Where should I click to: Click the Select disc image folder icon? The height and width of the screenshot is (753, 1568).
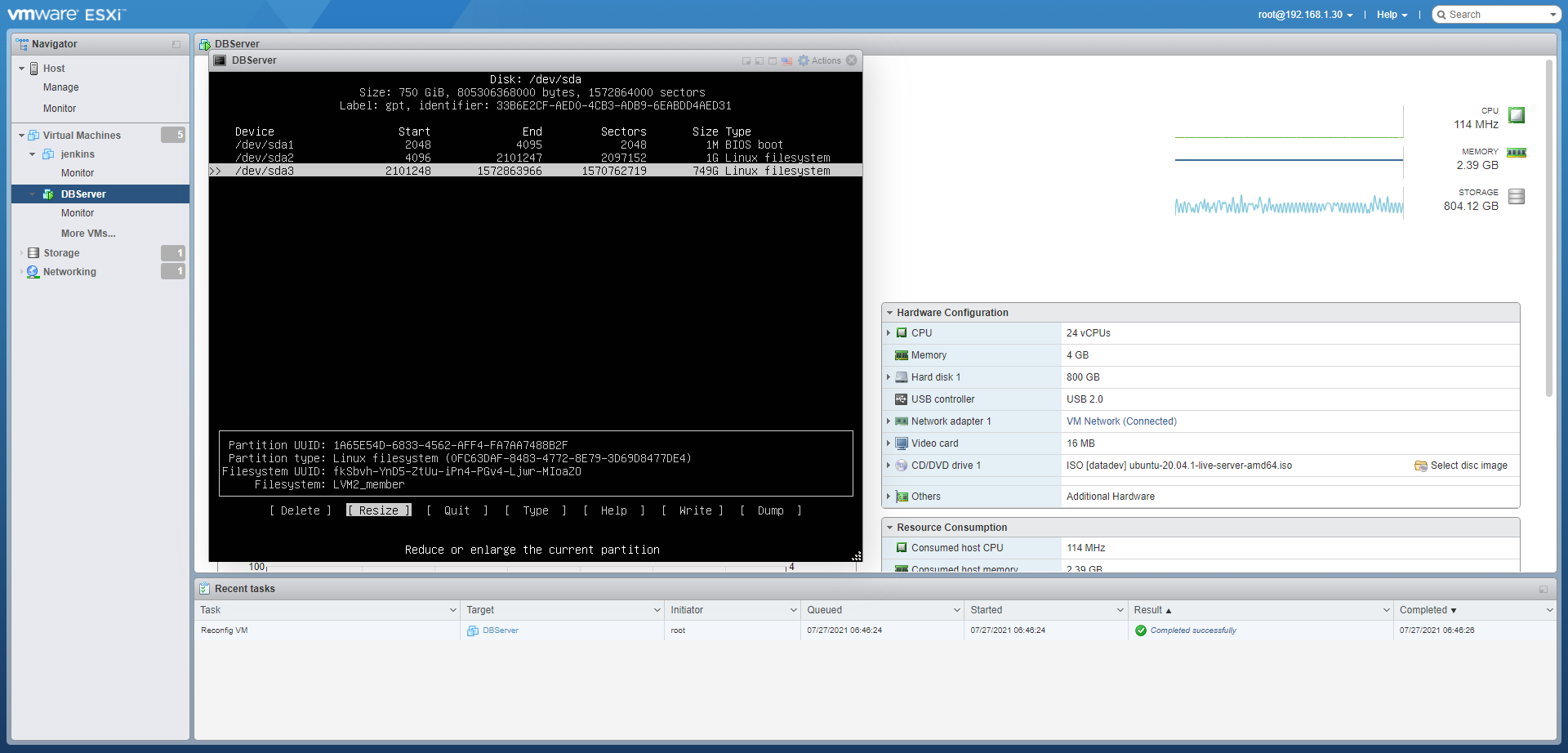[x=1420, y=466]
